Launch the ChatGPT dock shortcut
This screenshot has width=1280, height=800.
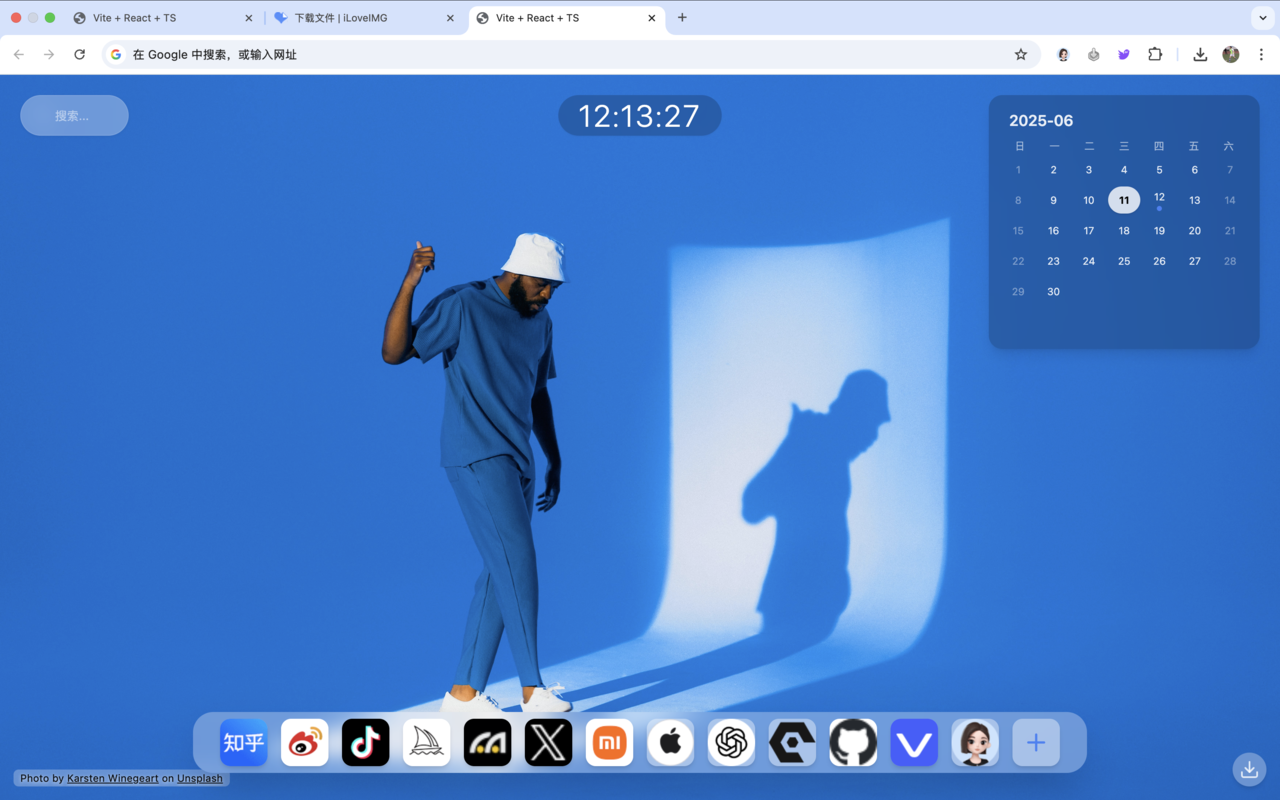tap(732, 743)
